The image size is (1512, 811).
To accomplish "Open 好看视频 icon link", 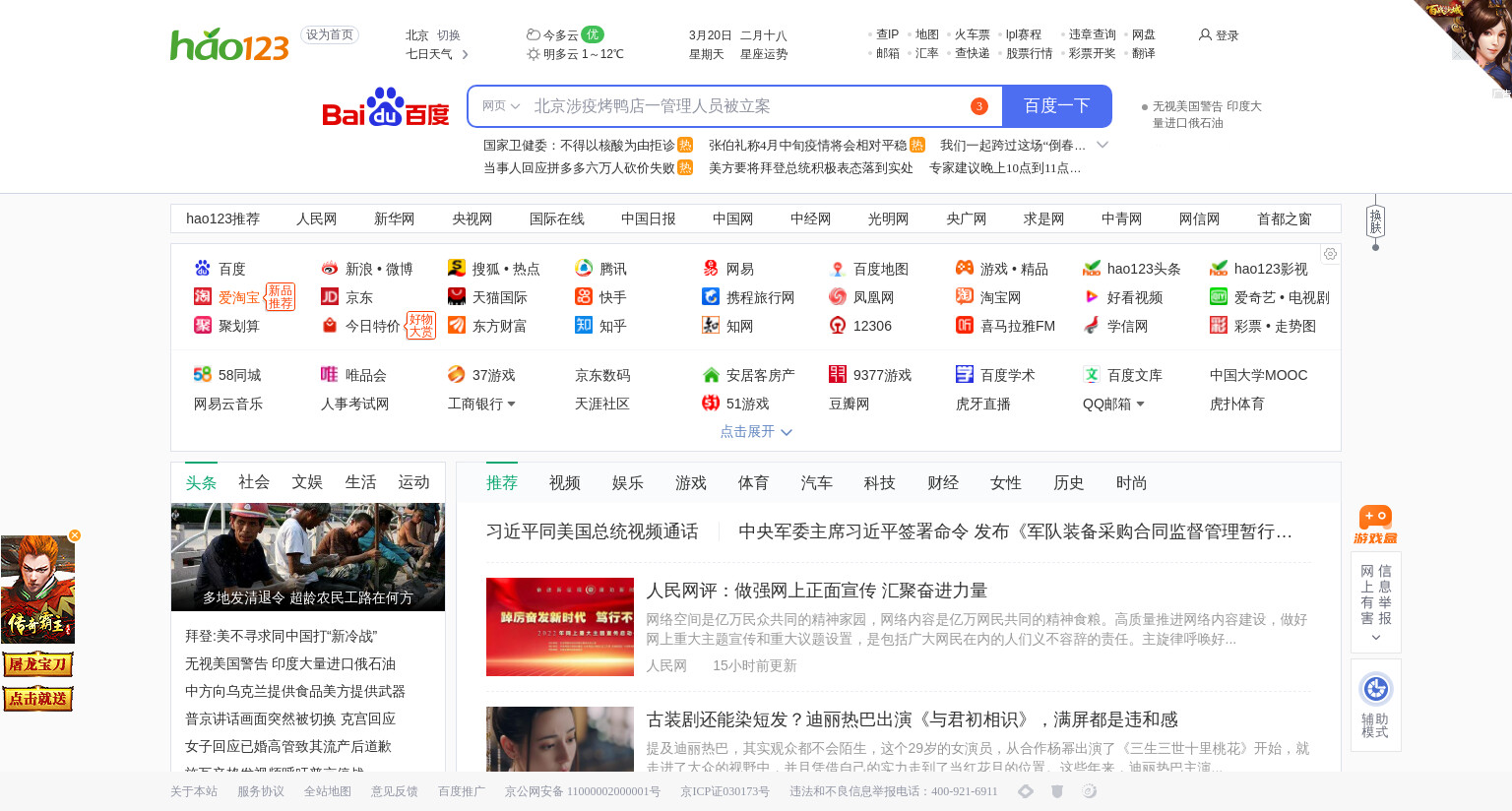I will 1092,296.
